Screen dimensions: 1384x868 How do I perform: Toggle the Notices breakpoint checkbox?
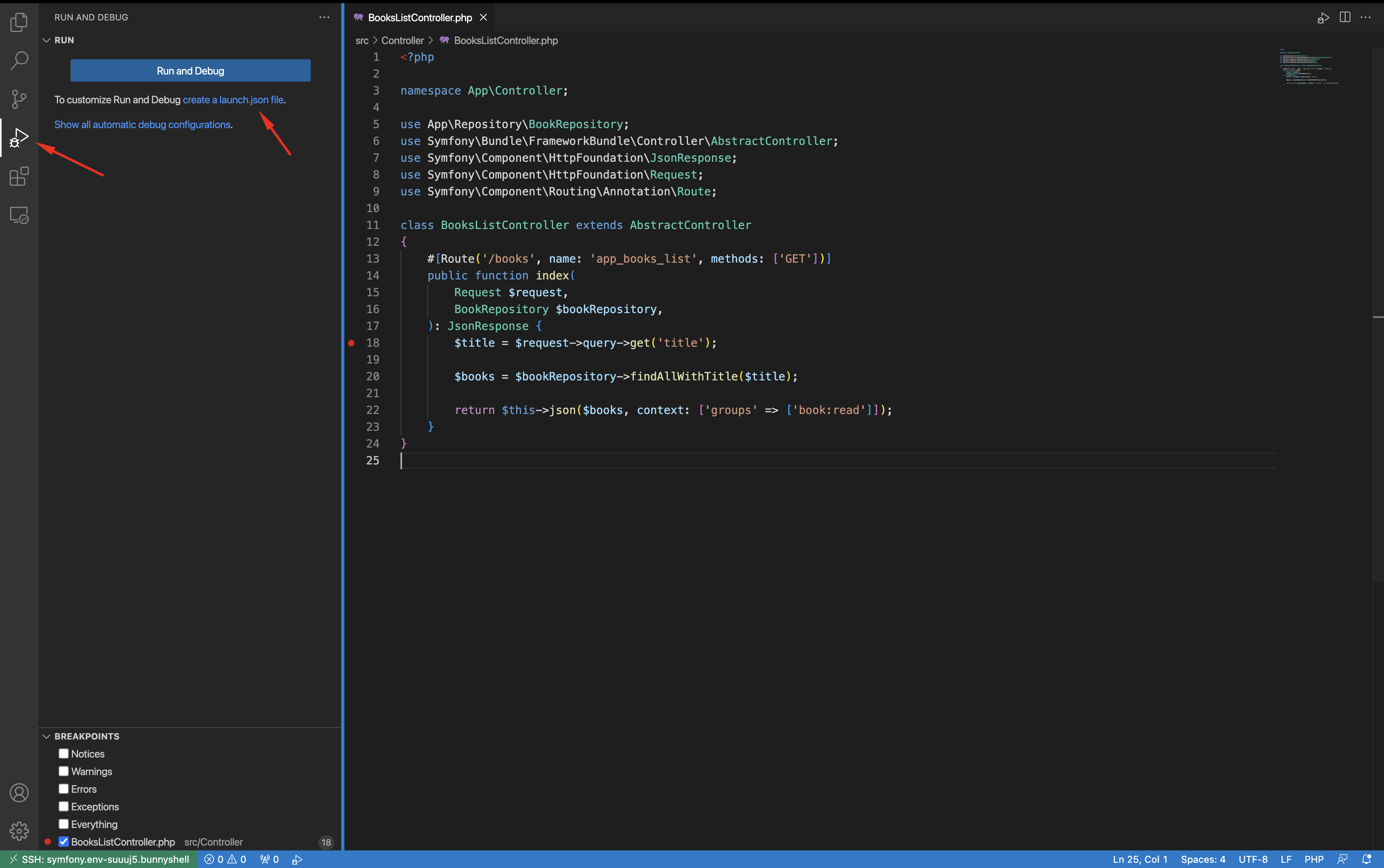[64, 754]
